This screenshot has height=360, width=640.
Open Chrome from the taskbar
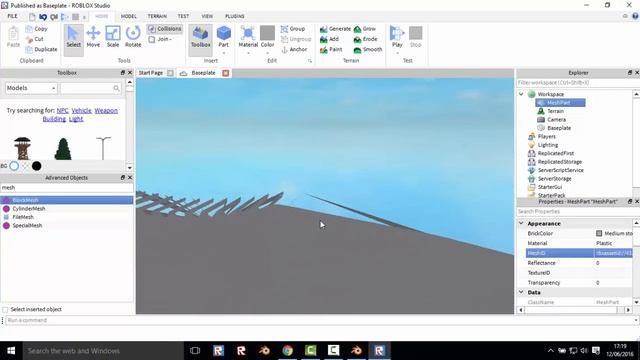(287, 351)
